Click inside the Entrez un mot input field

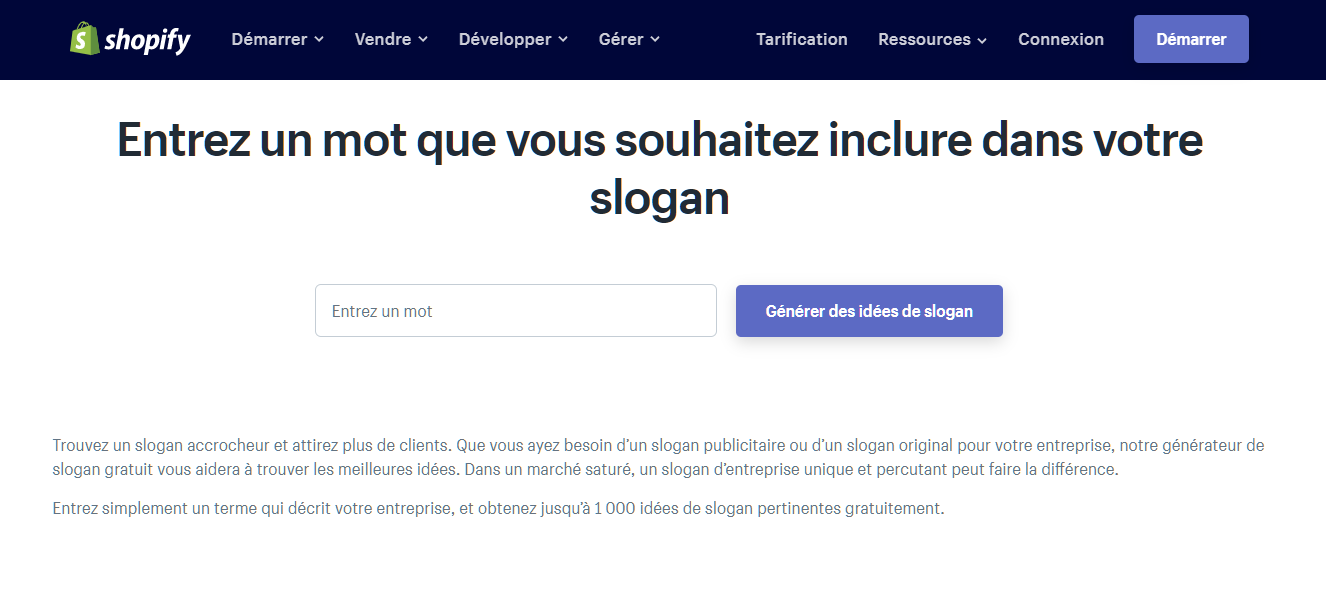click(515, 310)
